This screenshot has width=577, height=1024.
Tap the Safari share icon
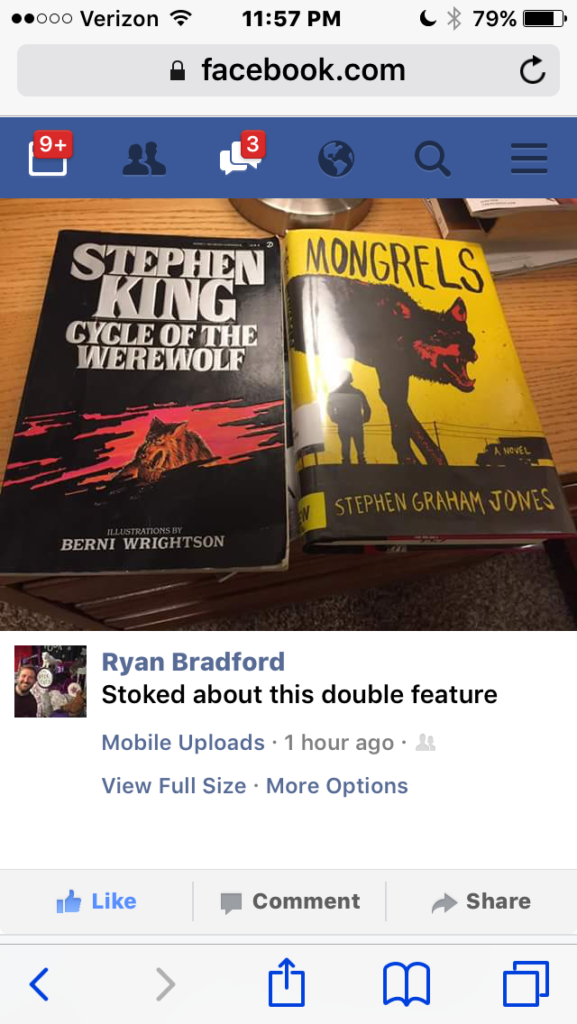287,983
